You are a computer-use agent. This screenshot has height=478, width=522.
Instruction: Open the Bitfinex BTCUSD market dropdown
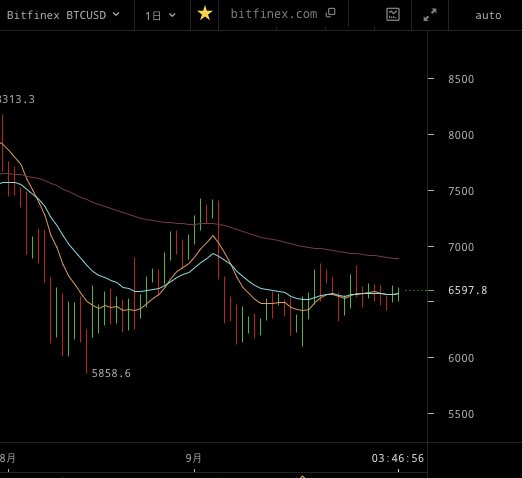(63, 15)
